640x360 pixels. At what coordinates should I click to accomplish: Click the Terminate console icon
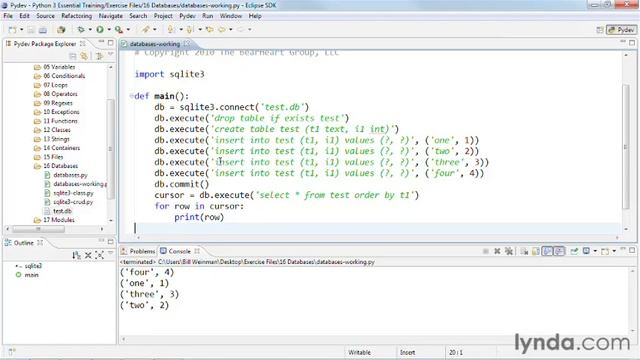tap(486, 251)
